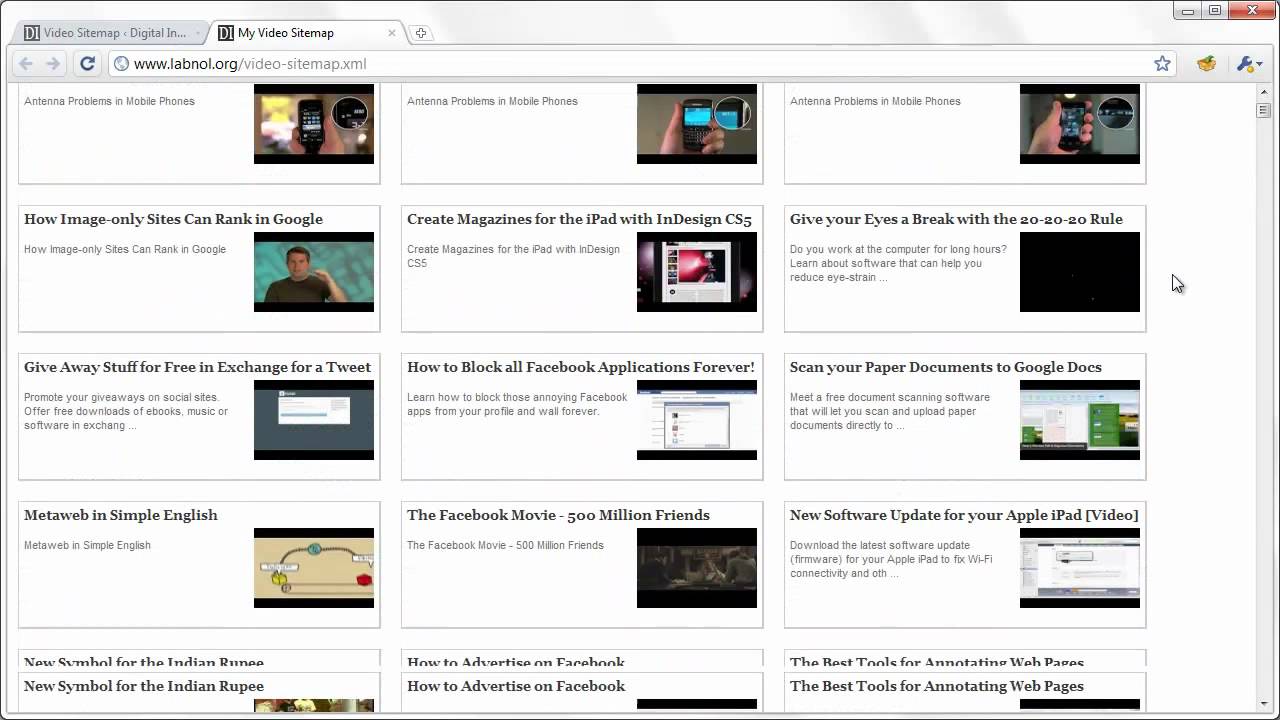
Task: Click thumbnail for Scan your Paper Documents
Action: coord(1080,420)
